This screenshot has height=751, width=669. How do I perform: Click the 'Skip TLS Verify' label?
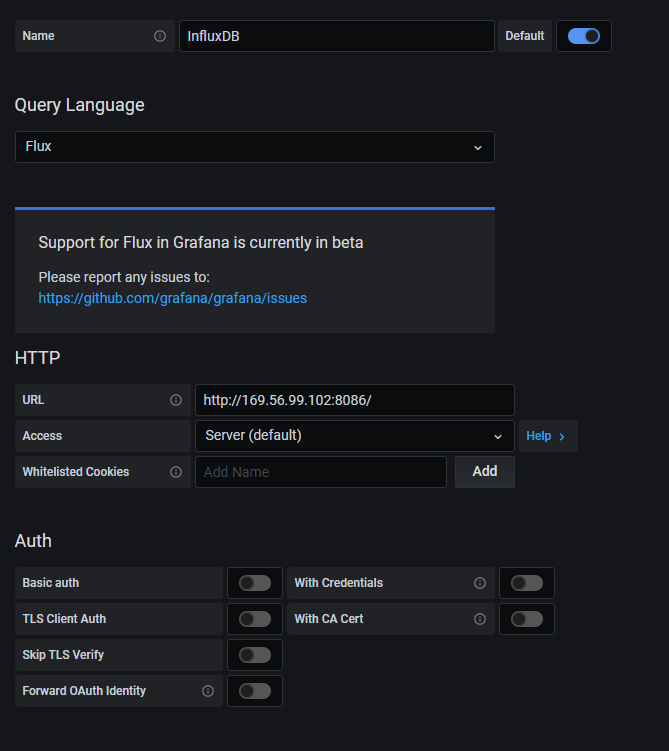tap(63, 655)
